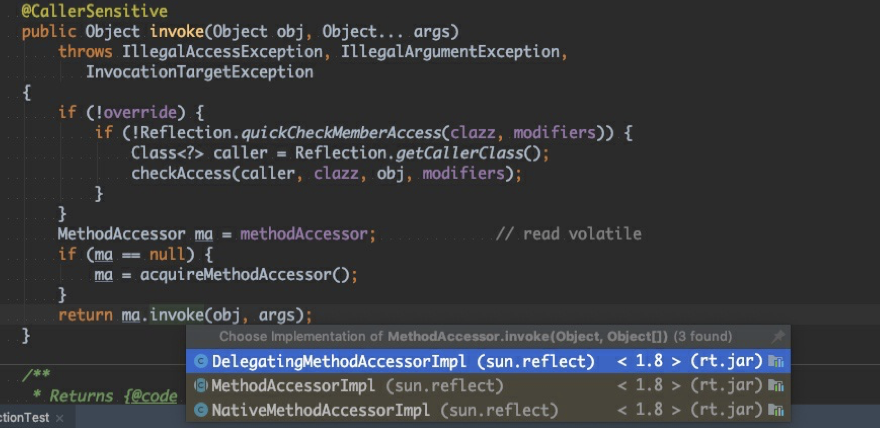This screenshot has width=880, height=428.
Task: Switch to the ctionTest tab
Action: (24, 418)
